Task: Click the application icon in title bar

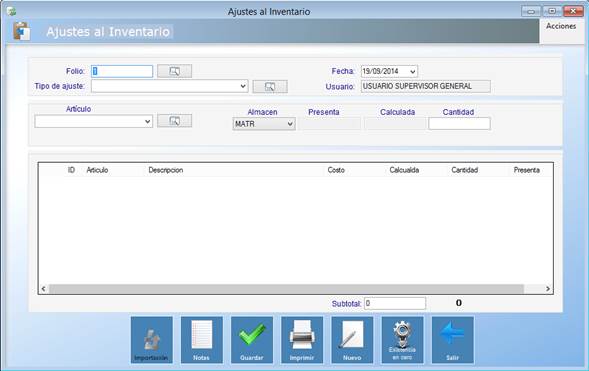Action: point(12,11)
